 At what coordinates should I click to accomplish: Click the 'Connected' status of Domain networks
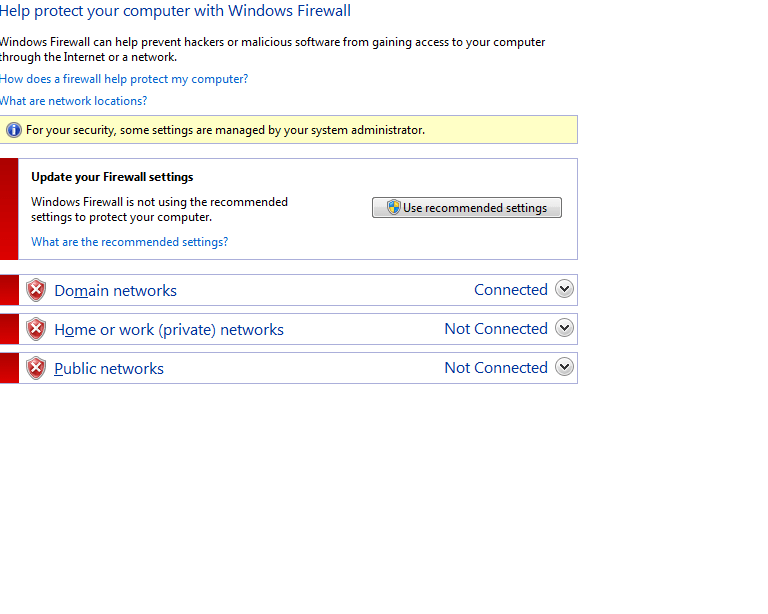[x=511, y=289]
